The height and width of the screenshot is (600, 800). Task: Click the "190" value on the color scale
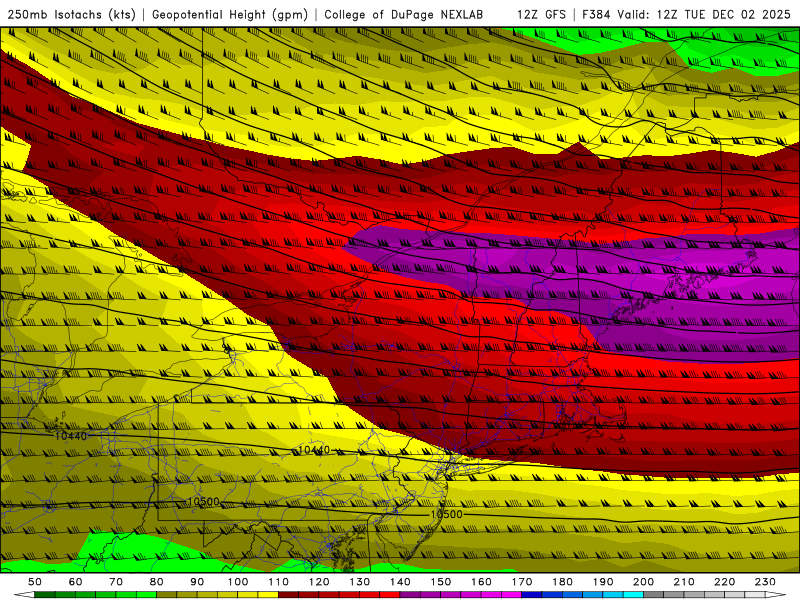coord(603,582)
